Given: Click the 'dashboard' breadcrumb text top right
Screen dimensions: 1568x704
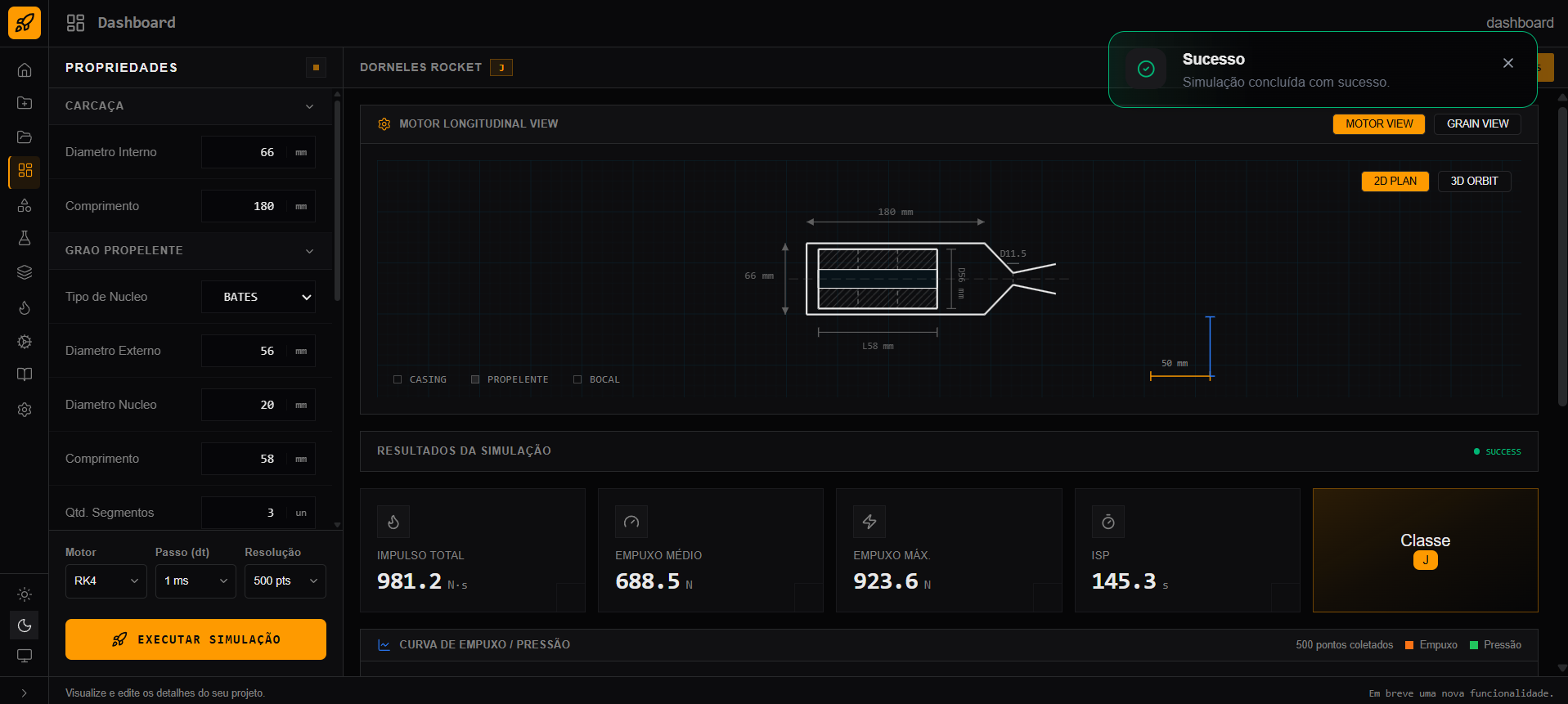Looking at the screenshot, I should pos(1520,23).
